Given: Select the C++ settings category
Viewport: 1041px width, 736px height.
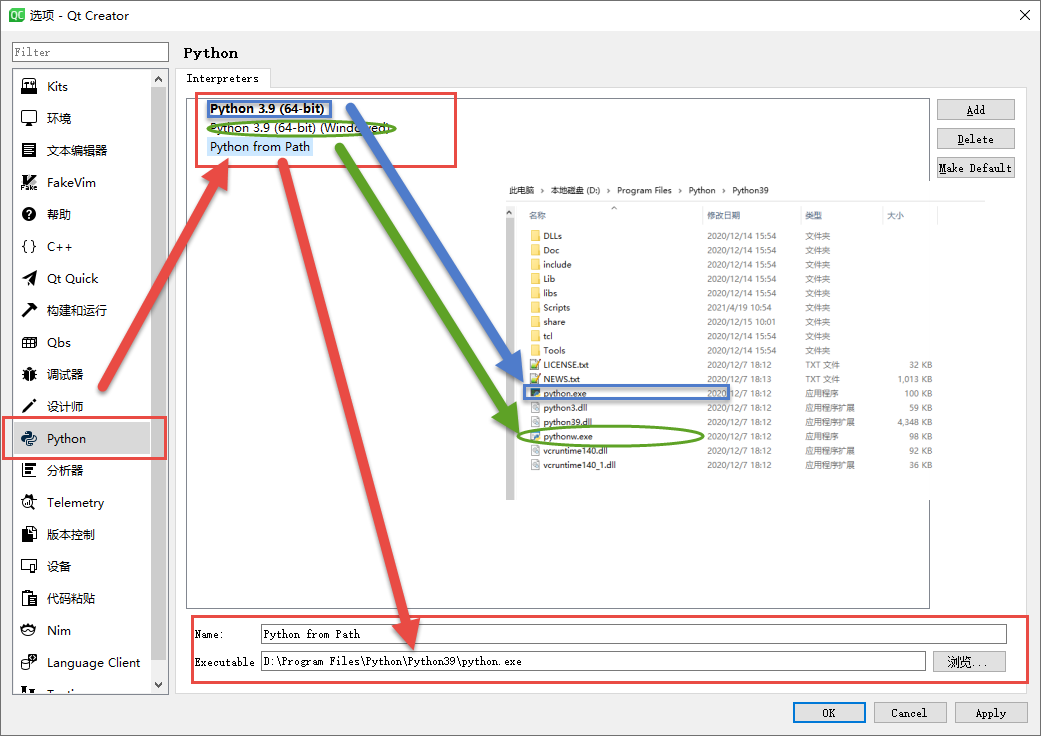Looking at the screenshot, I should [x=83, y=247].
